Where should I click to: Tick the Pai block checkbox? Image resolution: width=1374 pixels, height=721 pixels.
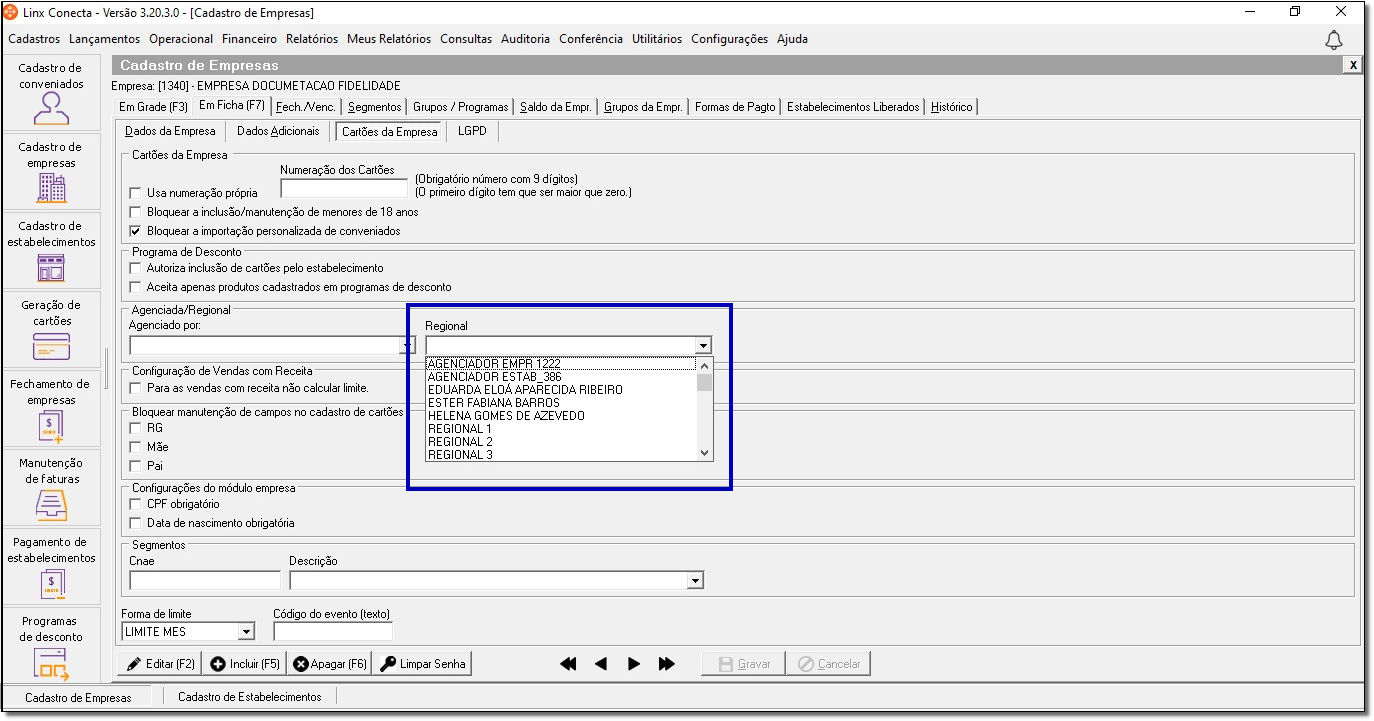coord(136,466)
